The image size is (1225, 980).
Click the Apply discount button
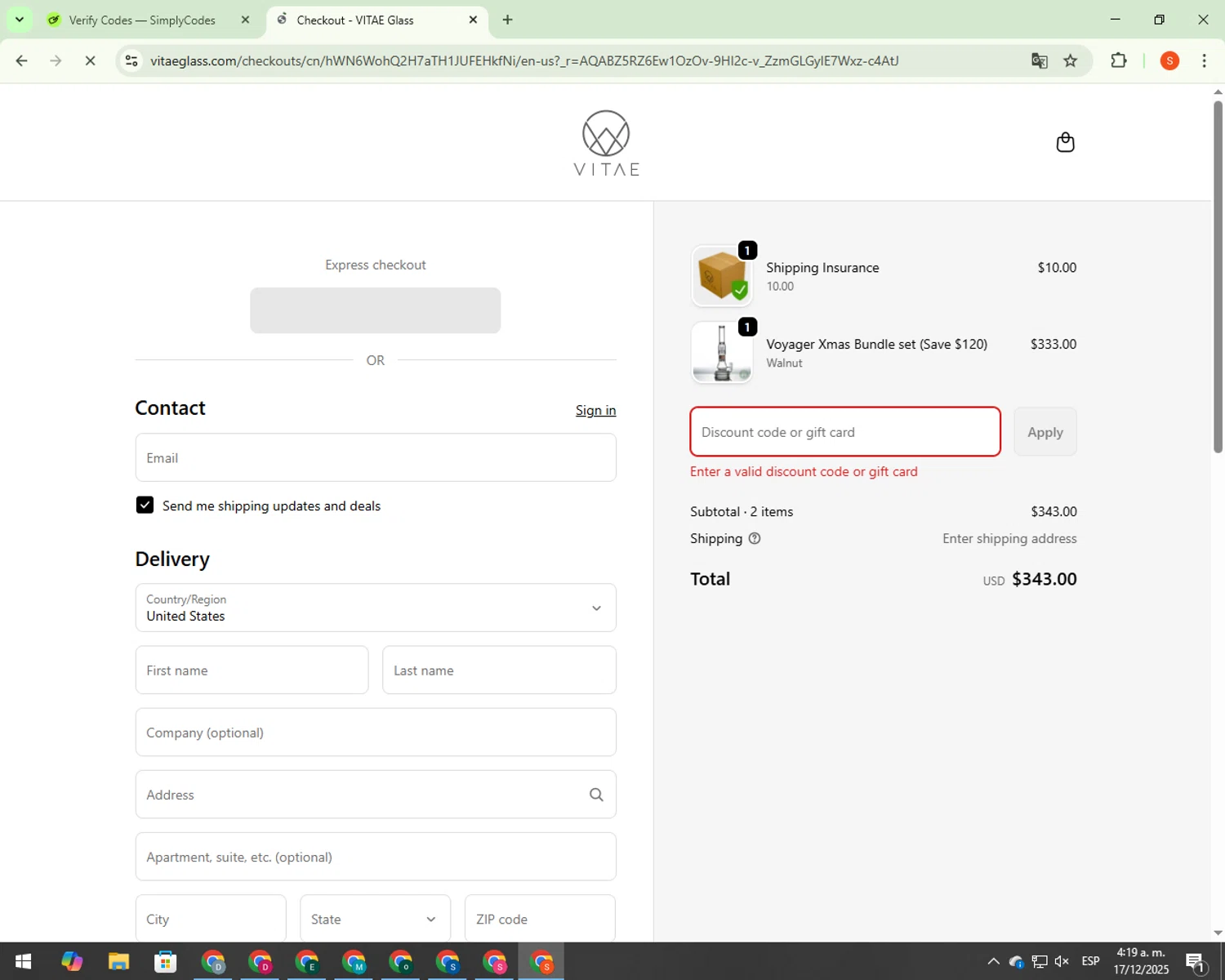[1045, 432]
